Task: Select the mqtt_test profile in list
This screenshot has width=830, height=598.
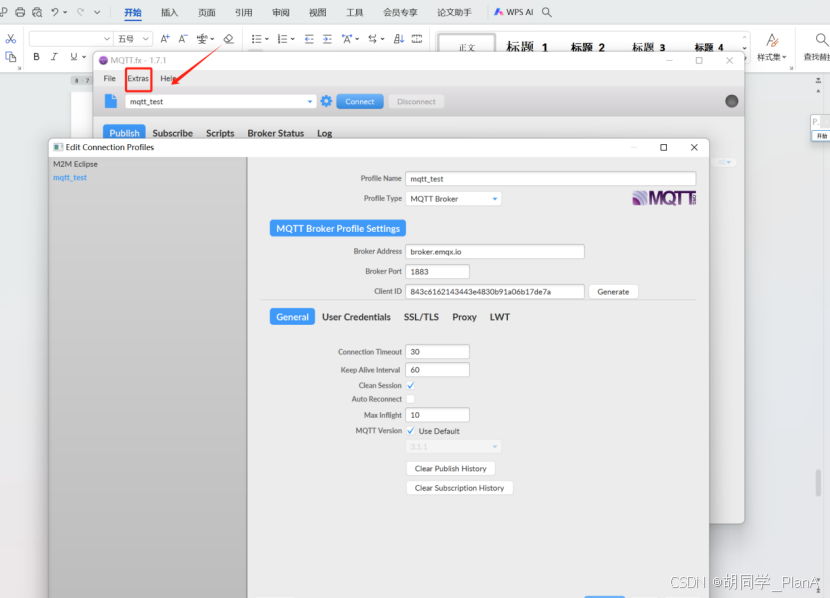Action: pyautogui.click(x=70, y=178)
